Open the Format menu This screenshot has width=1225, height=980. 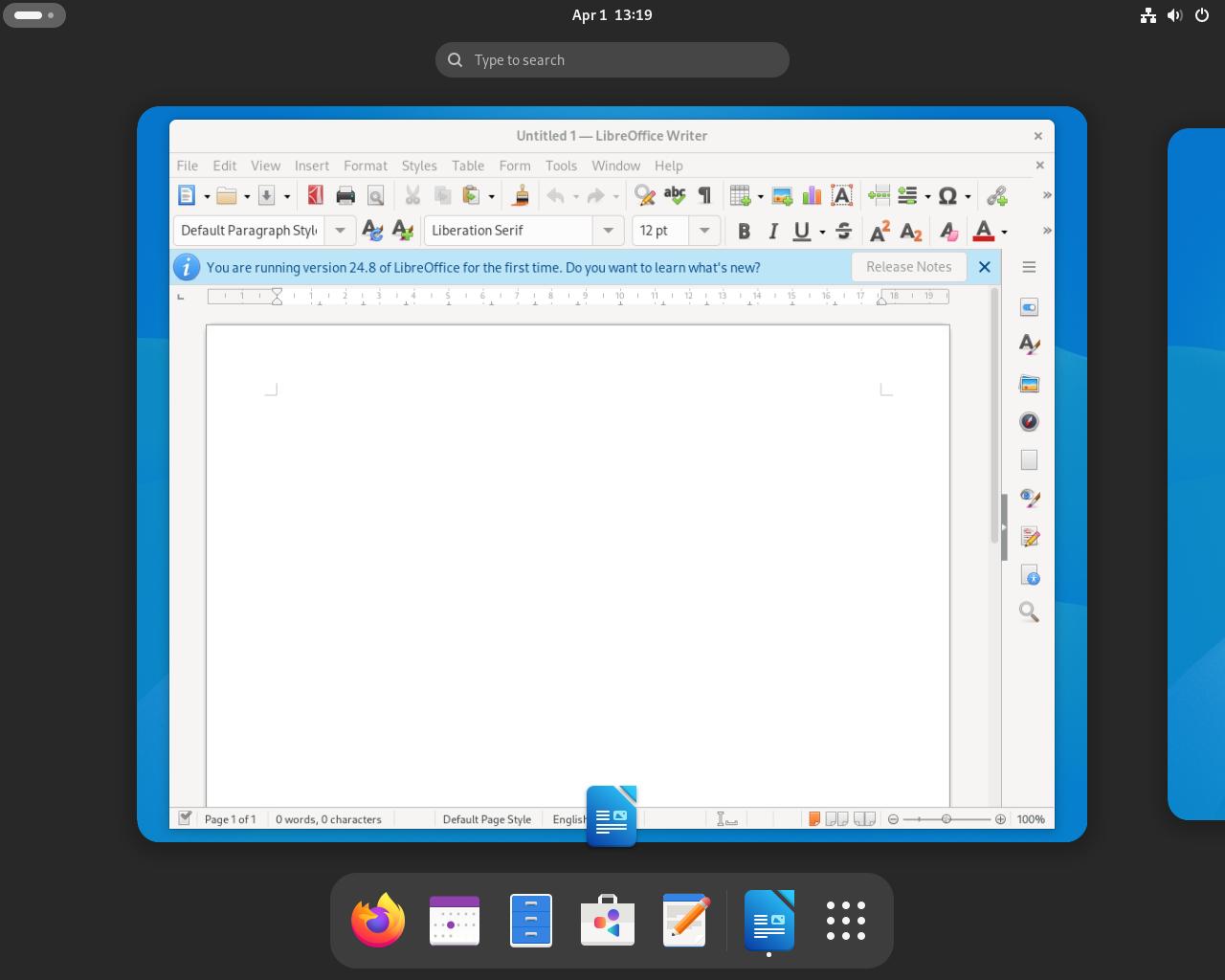[x=366, y=166]
